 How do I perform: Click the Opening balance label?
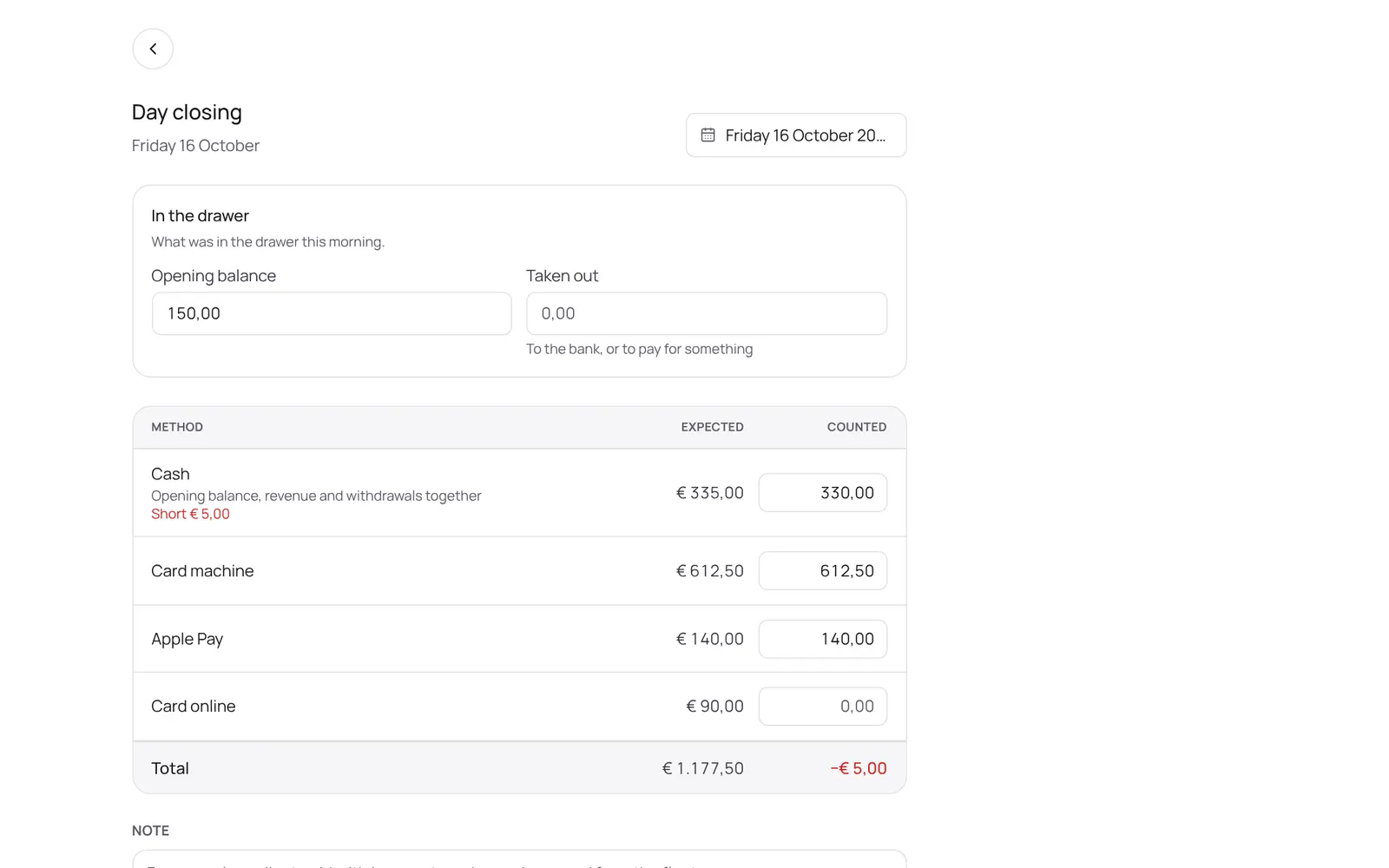[214, 276]
